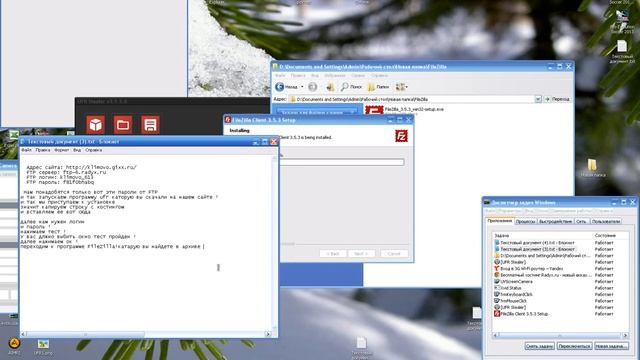This screenshot has height=360, width=640.
Task: Open Правка menu in Notepad
Action: 43,150
